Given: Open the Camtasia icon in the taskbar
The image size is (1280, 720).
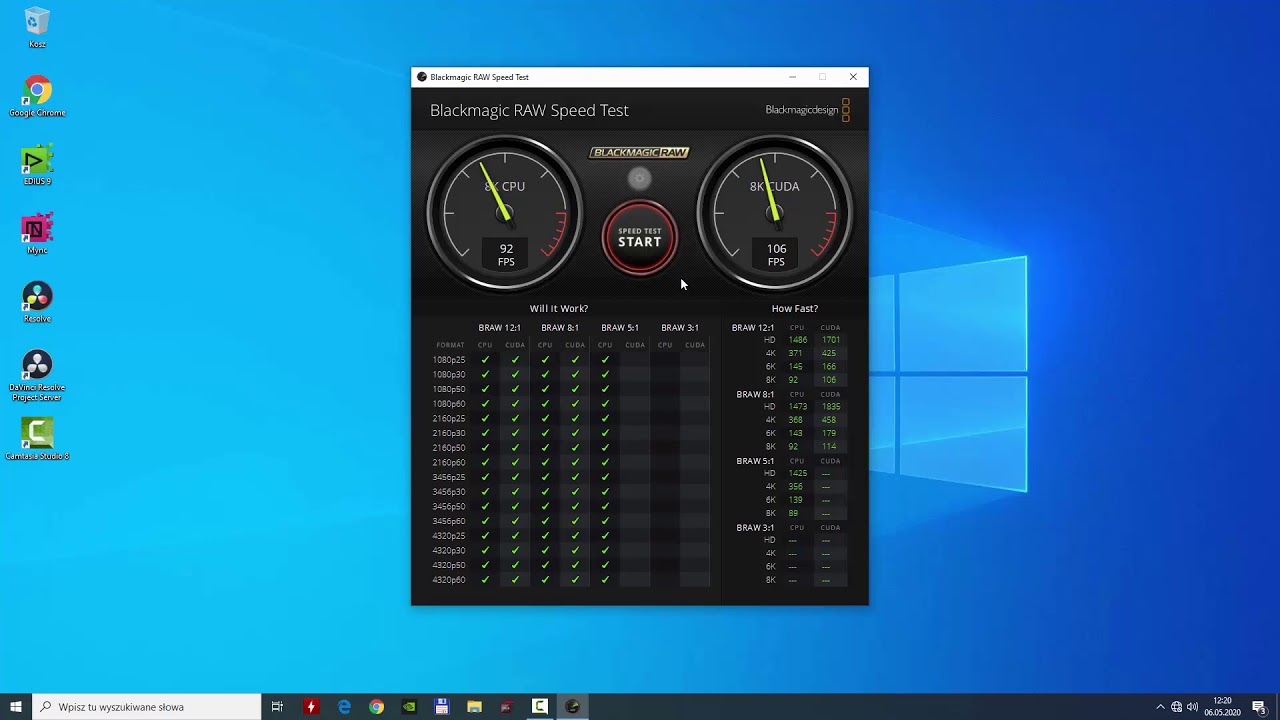Looking at the screenshot, I should (x=539, y=707).
